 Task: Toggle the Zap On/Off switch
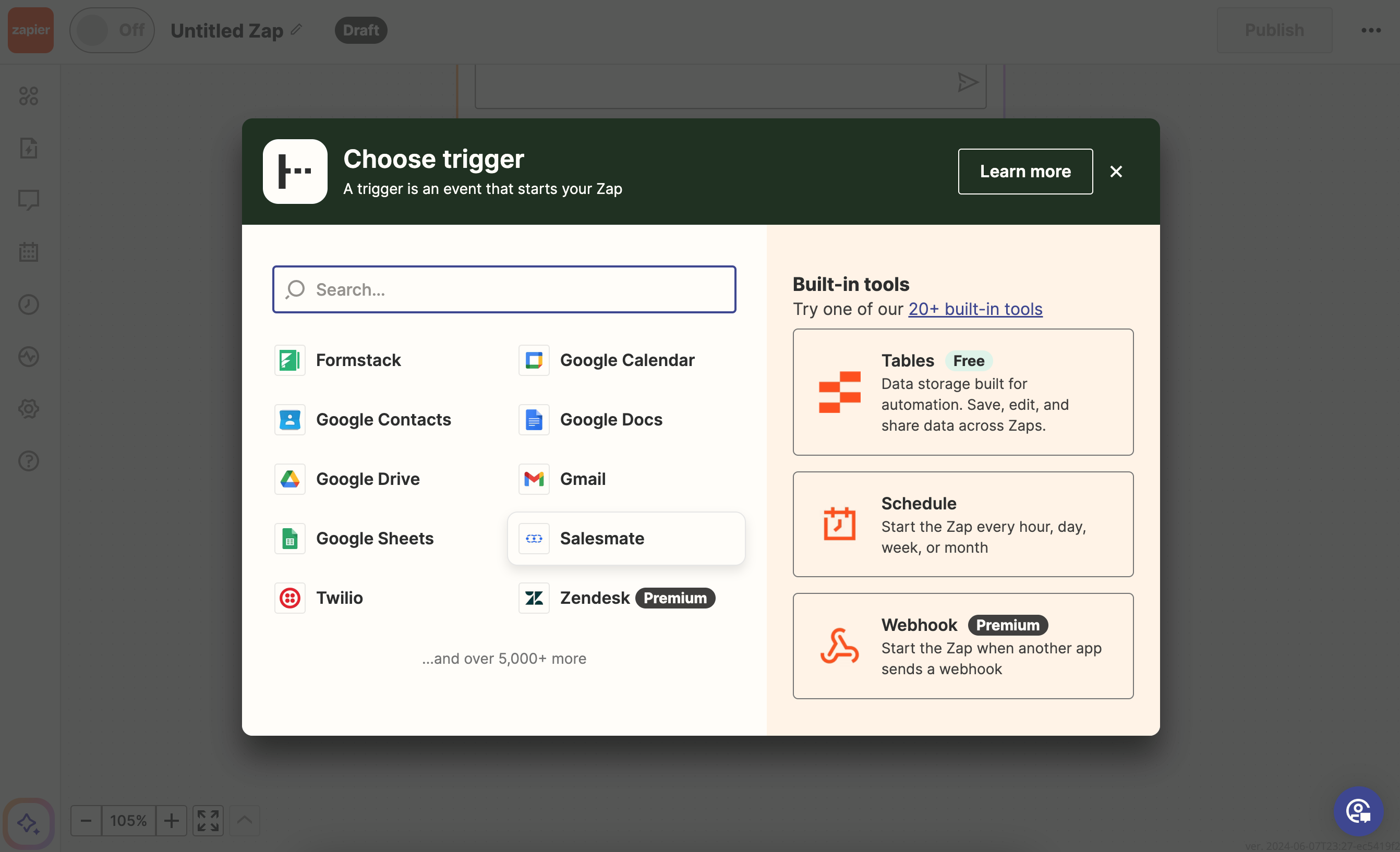112,30
